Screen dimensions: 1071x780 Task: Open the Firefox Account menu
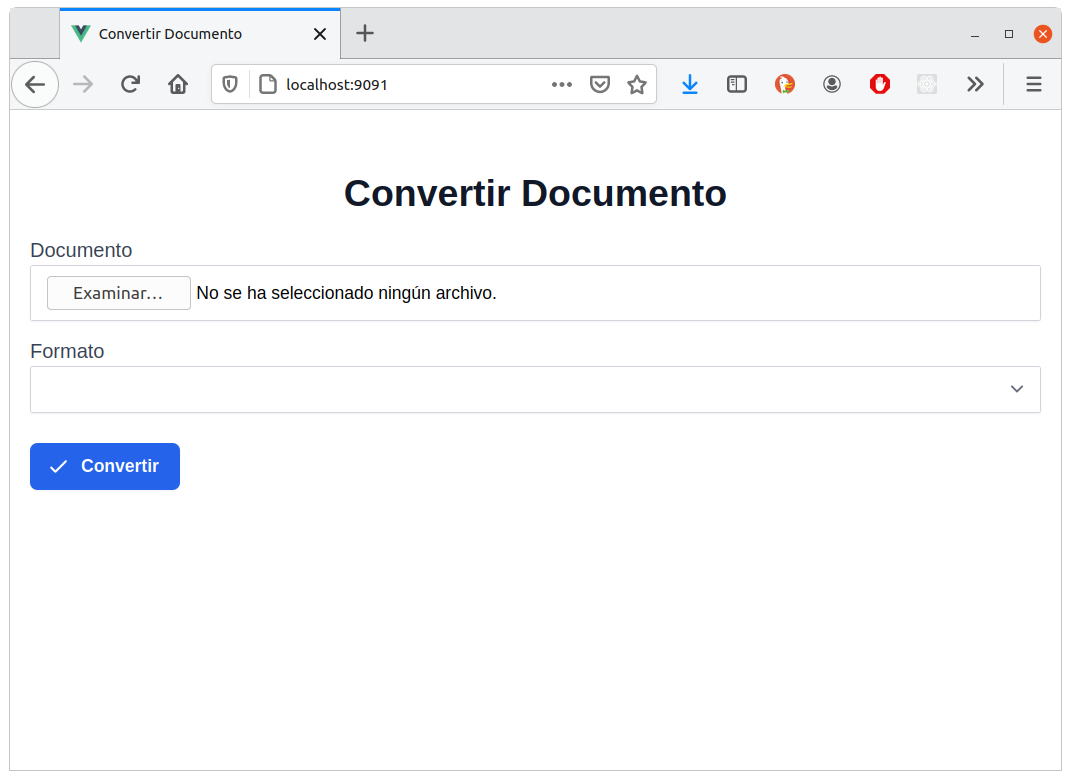tap(832, 84)
